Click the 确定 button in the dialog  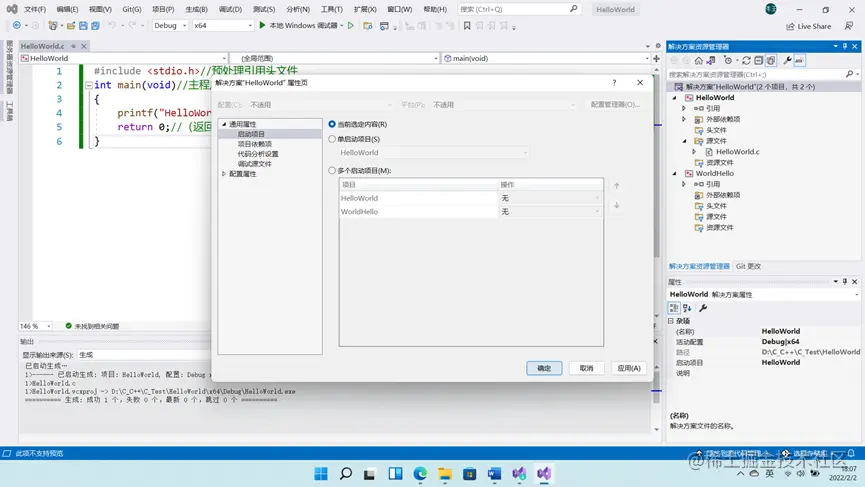(544, 368)
